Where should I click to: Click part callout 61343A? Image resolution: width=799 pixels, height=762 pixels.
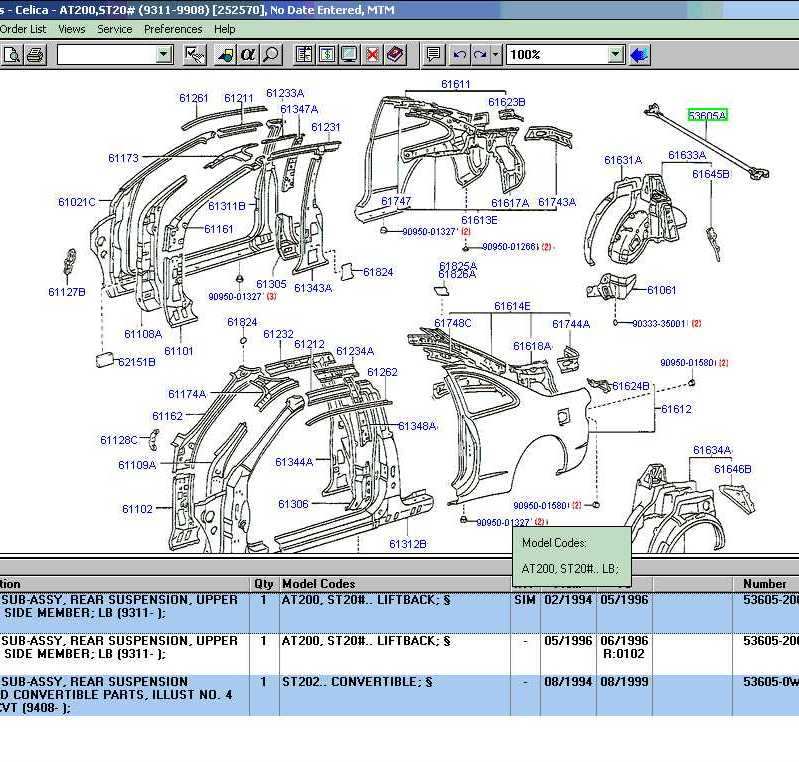tap(313, 288)
